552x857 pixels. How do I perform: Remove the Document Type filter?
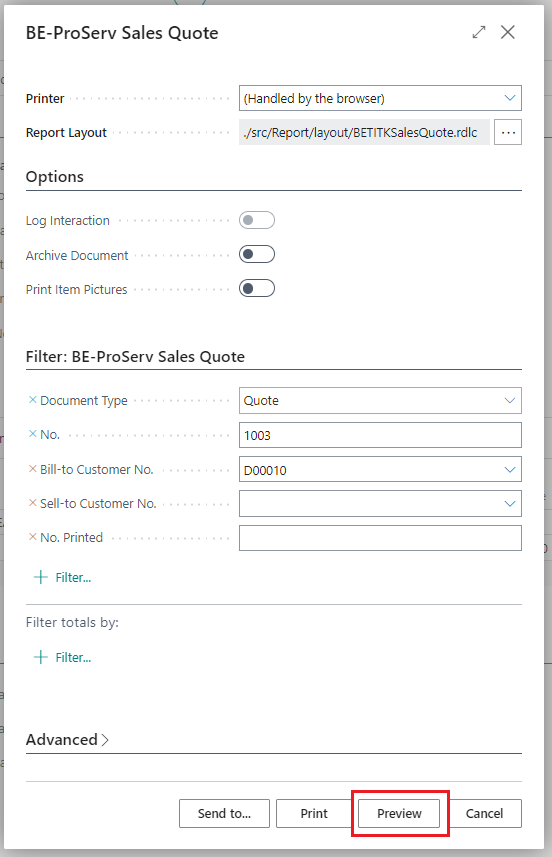click(32, 400)
